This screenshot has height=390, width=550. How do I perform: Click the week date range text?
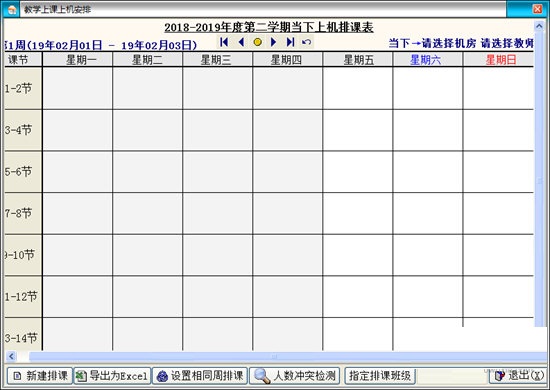(x=101, y=45)
